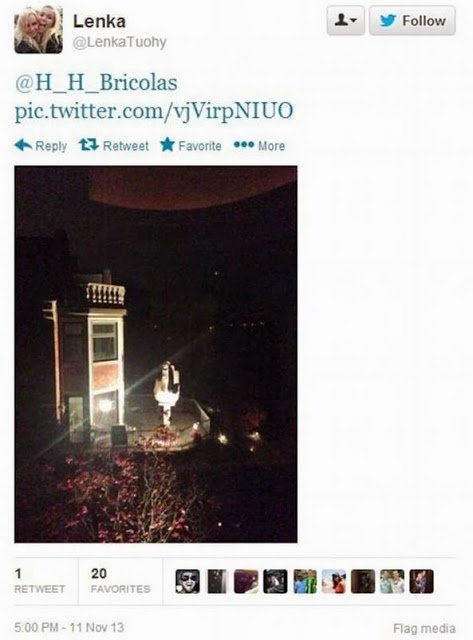473x640 pixels.
Task: Click the green-shirts favoriter avatar
Action: pos(305,581)
